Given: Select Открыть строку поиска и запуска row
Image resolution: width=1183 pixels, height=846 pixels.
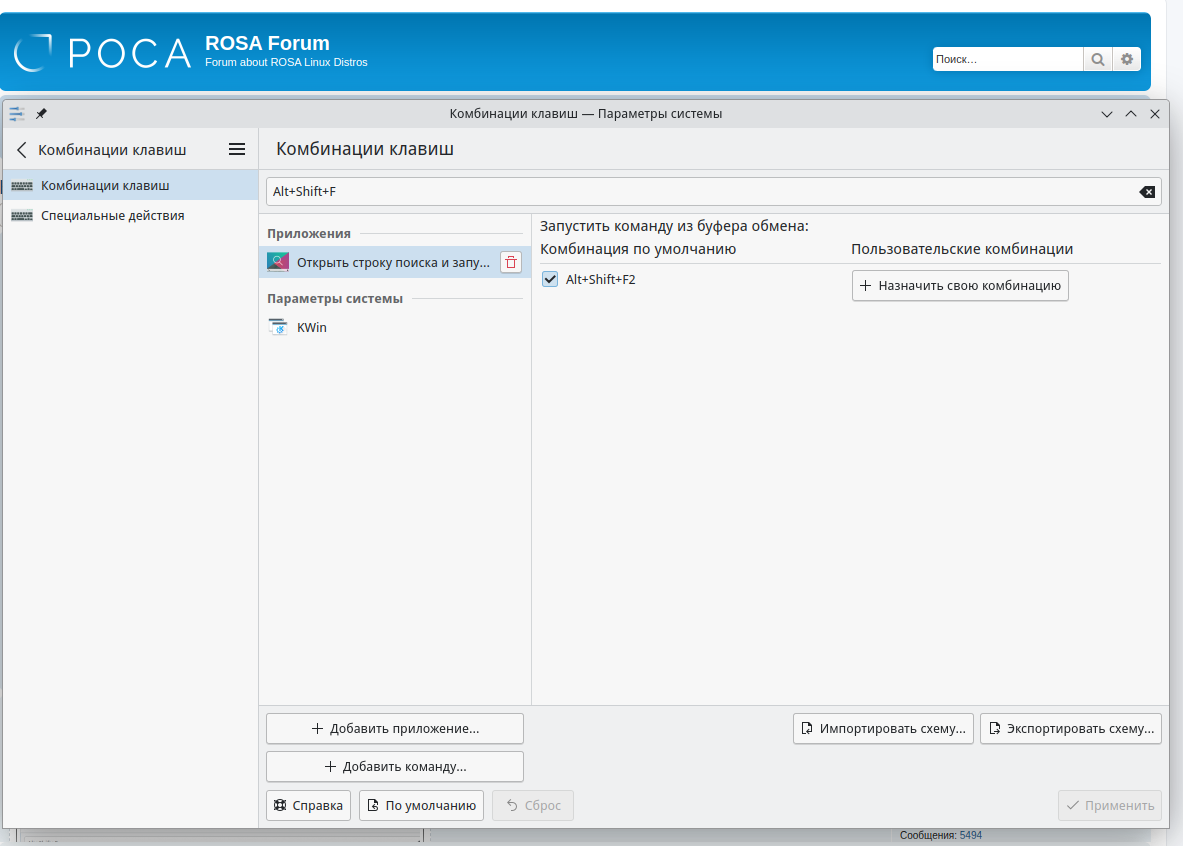Looking at the screenshot, I should click(395, 262).
